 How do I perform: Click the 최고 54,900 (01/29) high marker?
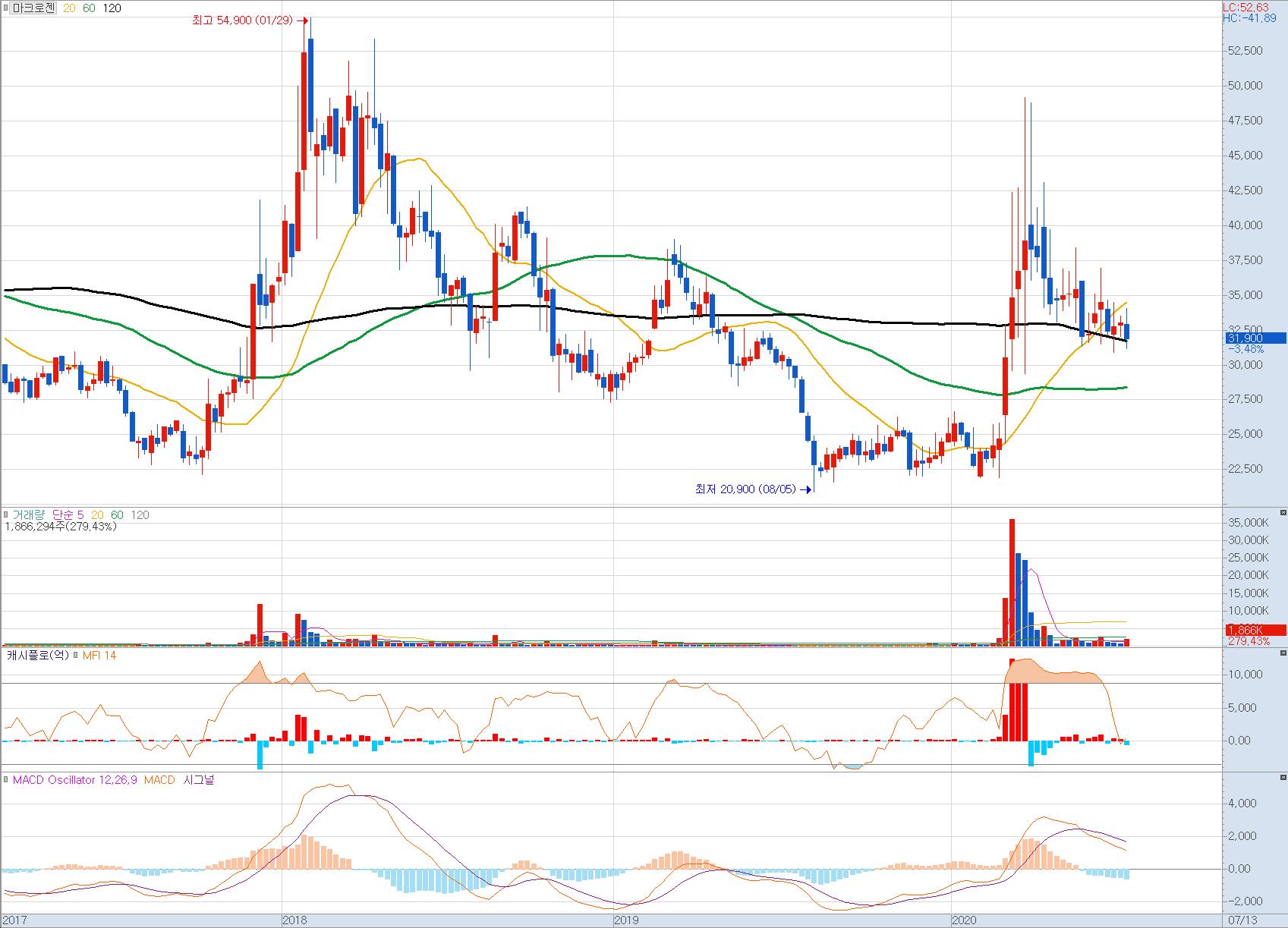(x=250, y=20)
